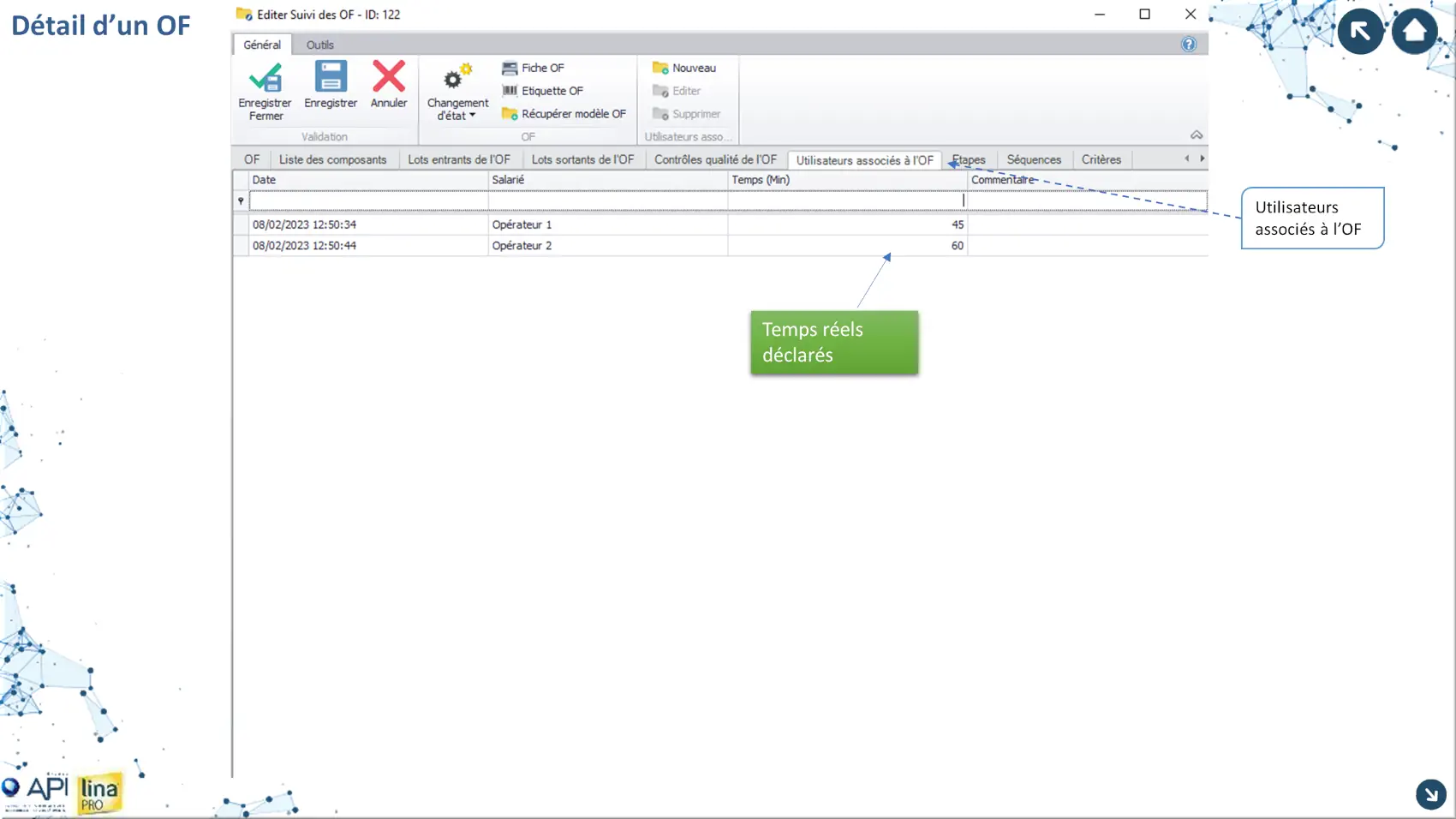Collapse the ribbon with the chevron arrow
1456x819 pixels.
1196,135
